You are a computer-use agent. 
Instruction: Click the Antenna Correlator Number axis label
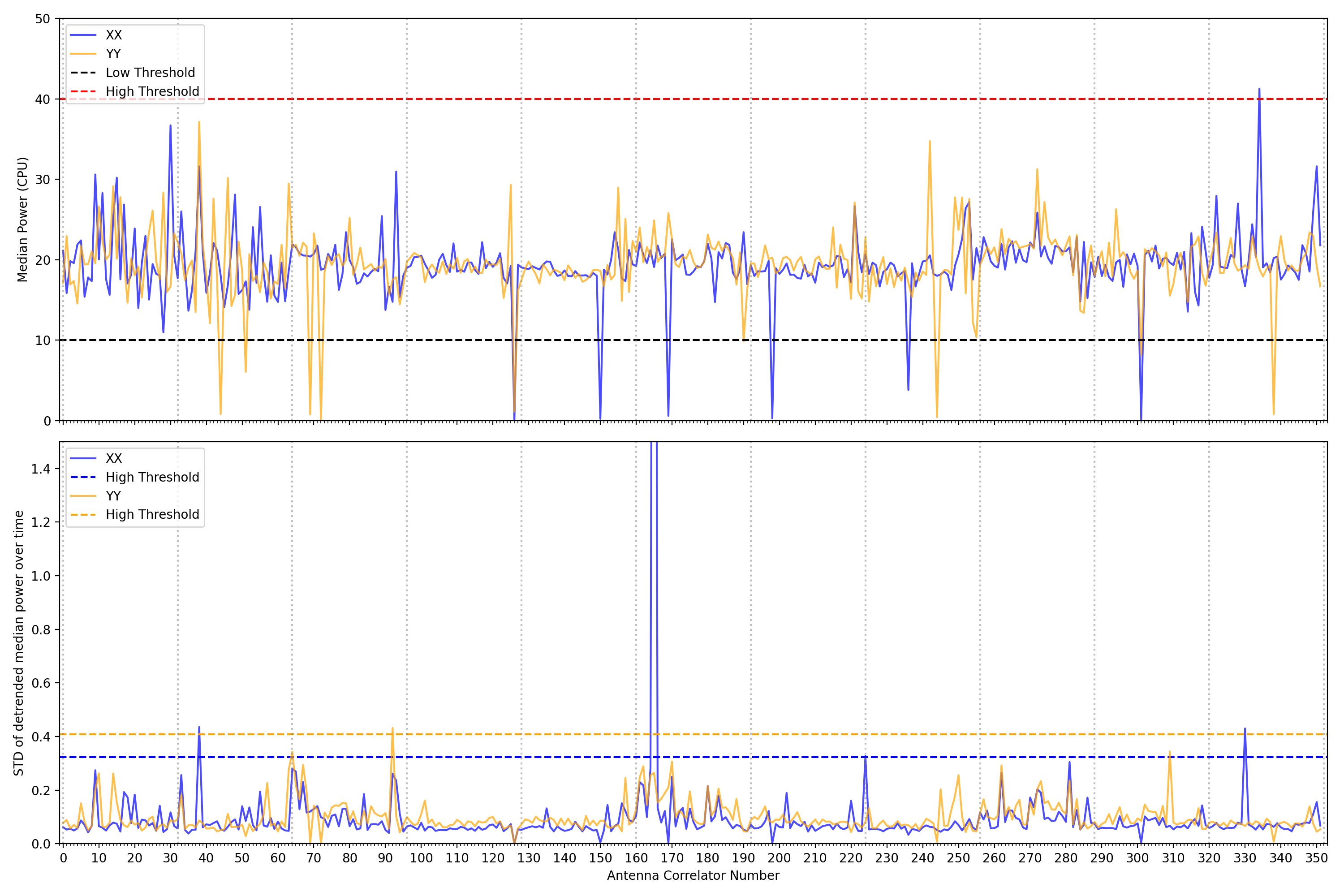pyautogui.click(x=693, y=875)
